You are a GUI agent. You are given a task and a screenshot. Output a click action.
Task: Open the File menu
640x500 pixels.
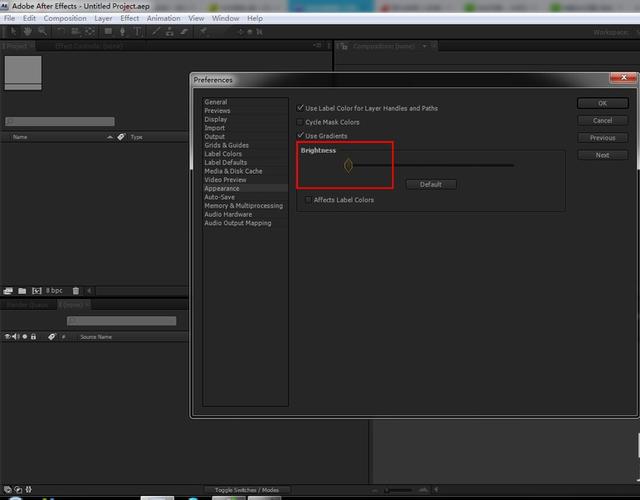[9, 18]
